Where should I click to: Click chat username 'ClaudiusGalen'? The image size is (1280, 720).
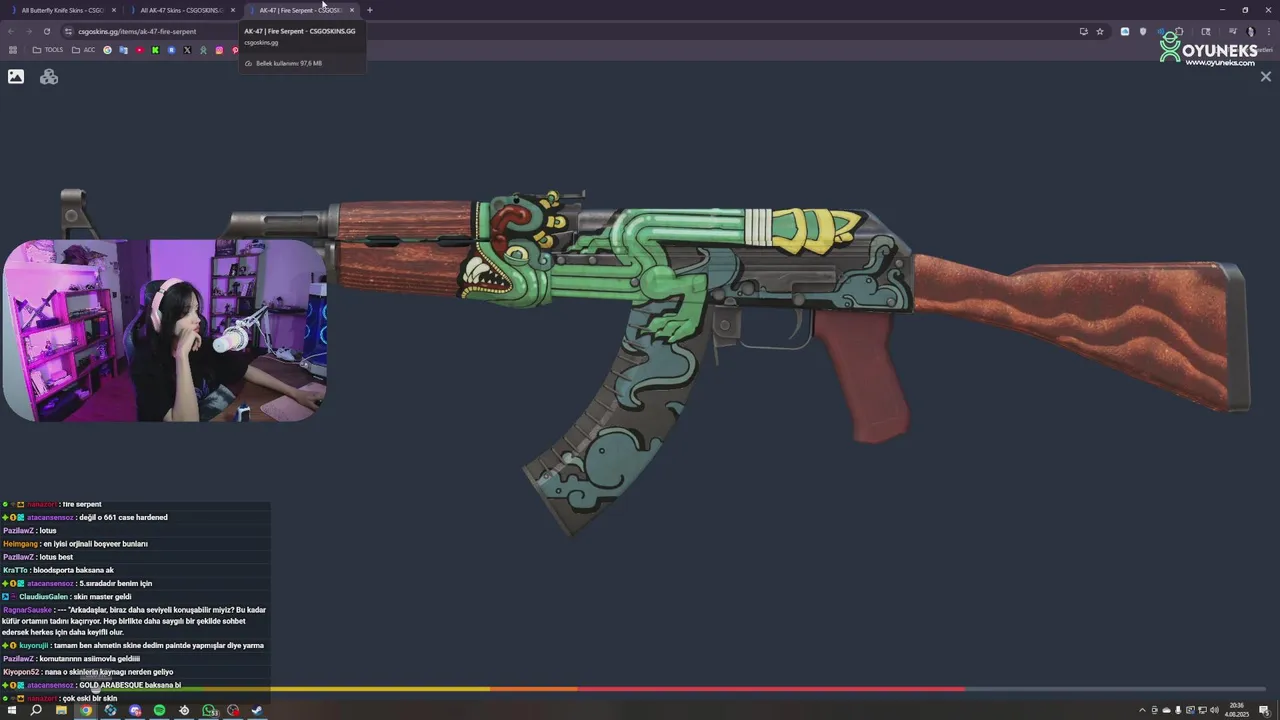coord(43,597)
